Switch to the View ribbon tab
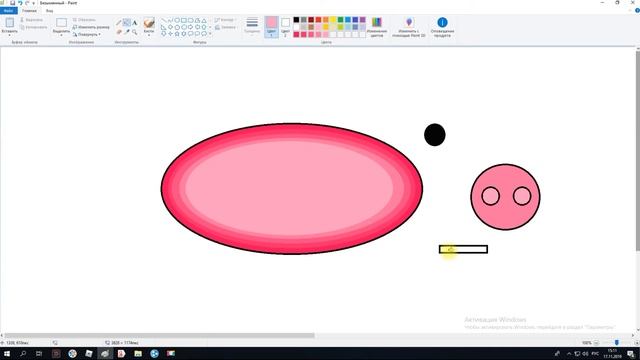The width and height of the screenshot is (640, 360). tap(49, 11)
